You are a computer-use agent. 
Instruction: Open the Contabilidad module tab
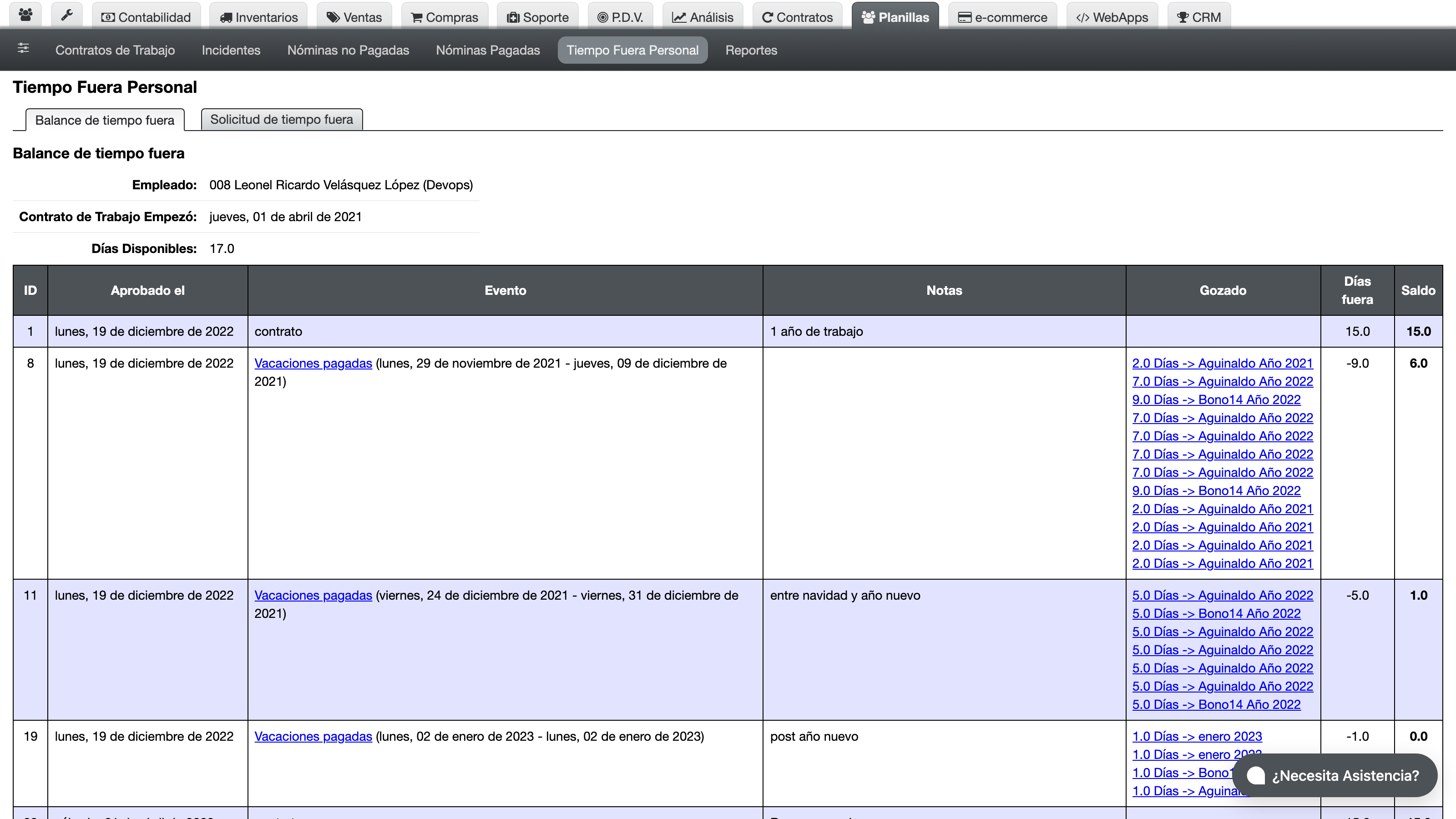tap(146, 17)
